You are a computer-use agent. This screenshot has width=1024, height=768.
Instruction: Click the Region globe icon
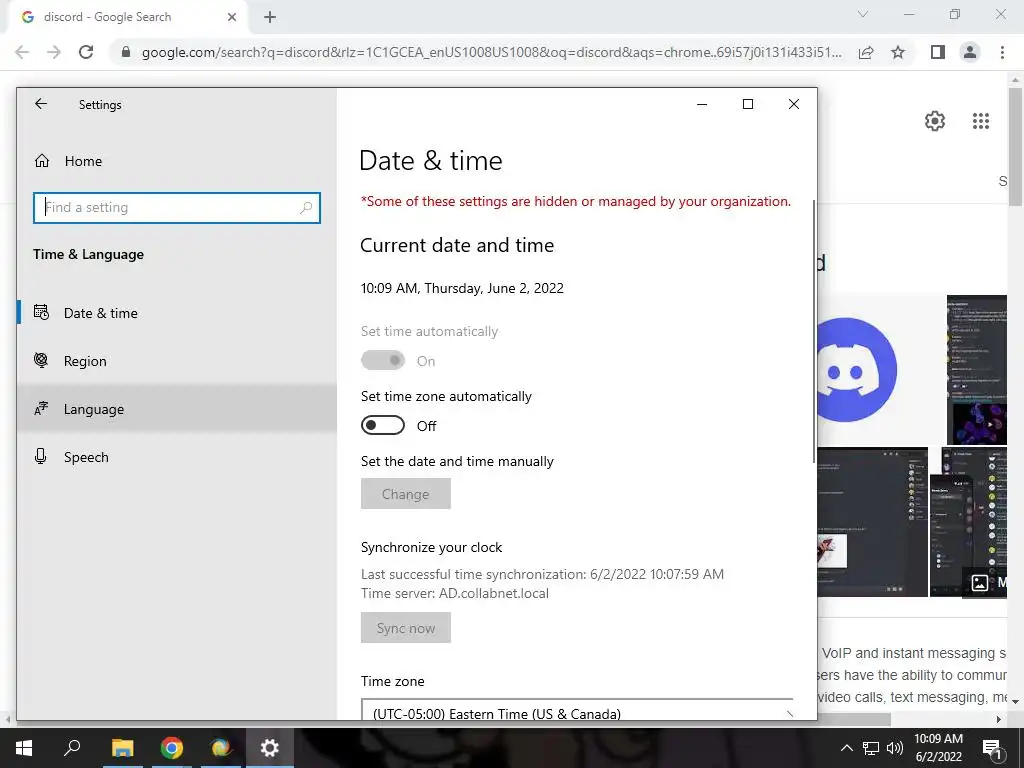point(40,360)
